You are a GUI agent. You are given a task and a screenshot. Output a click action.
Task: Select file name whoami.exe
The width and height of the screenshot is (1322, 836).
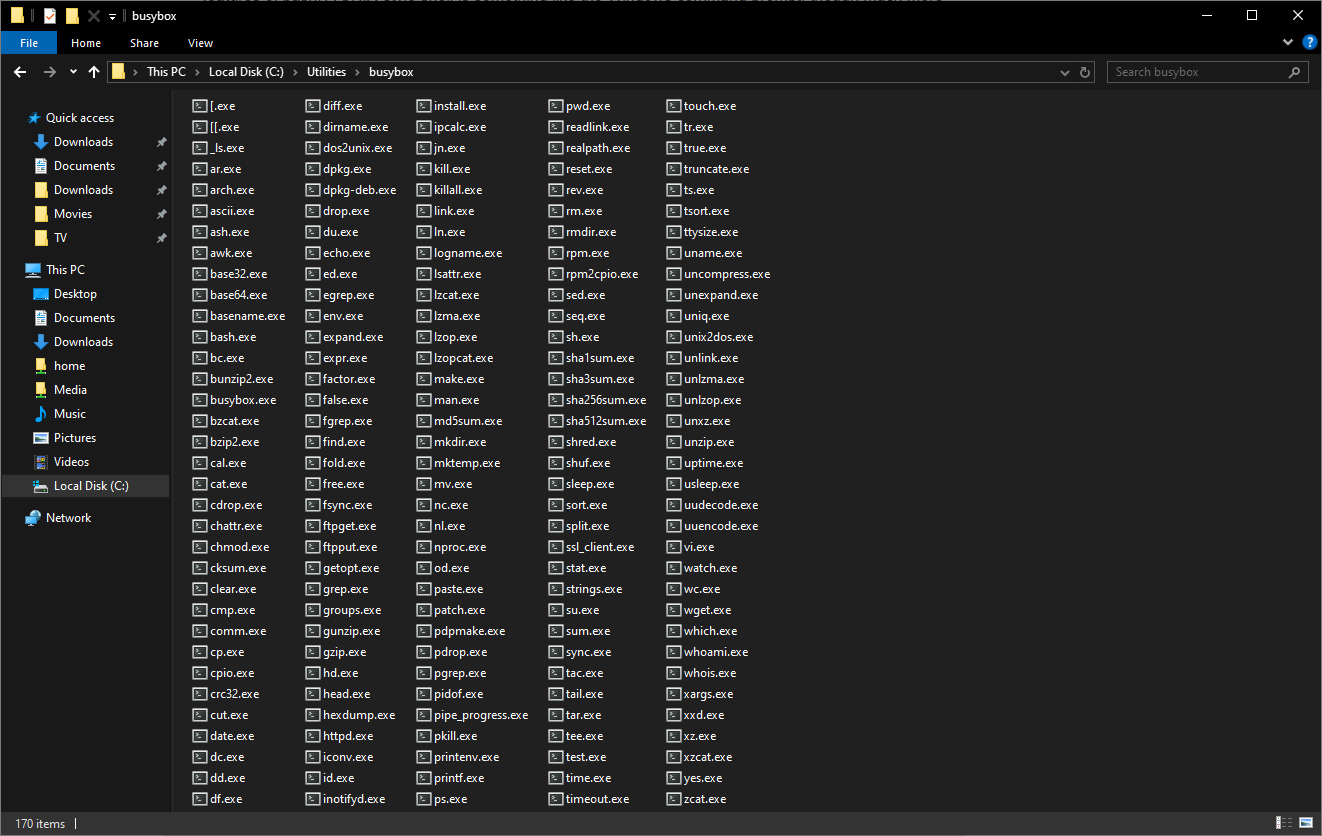(x=716, y=652)
